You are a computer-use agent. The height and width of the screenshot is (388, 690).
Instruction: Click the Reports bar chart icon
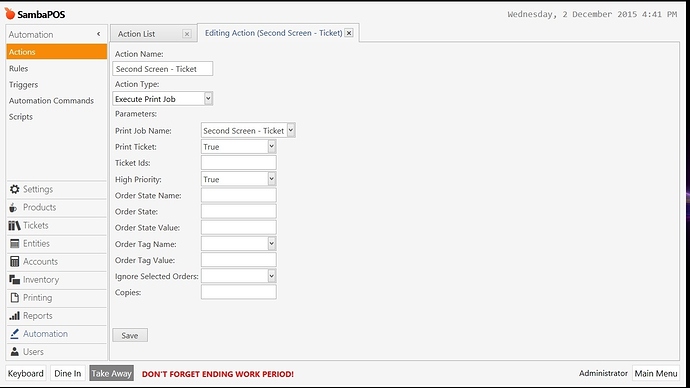15,315
